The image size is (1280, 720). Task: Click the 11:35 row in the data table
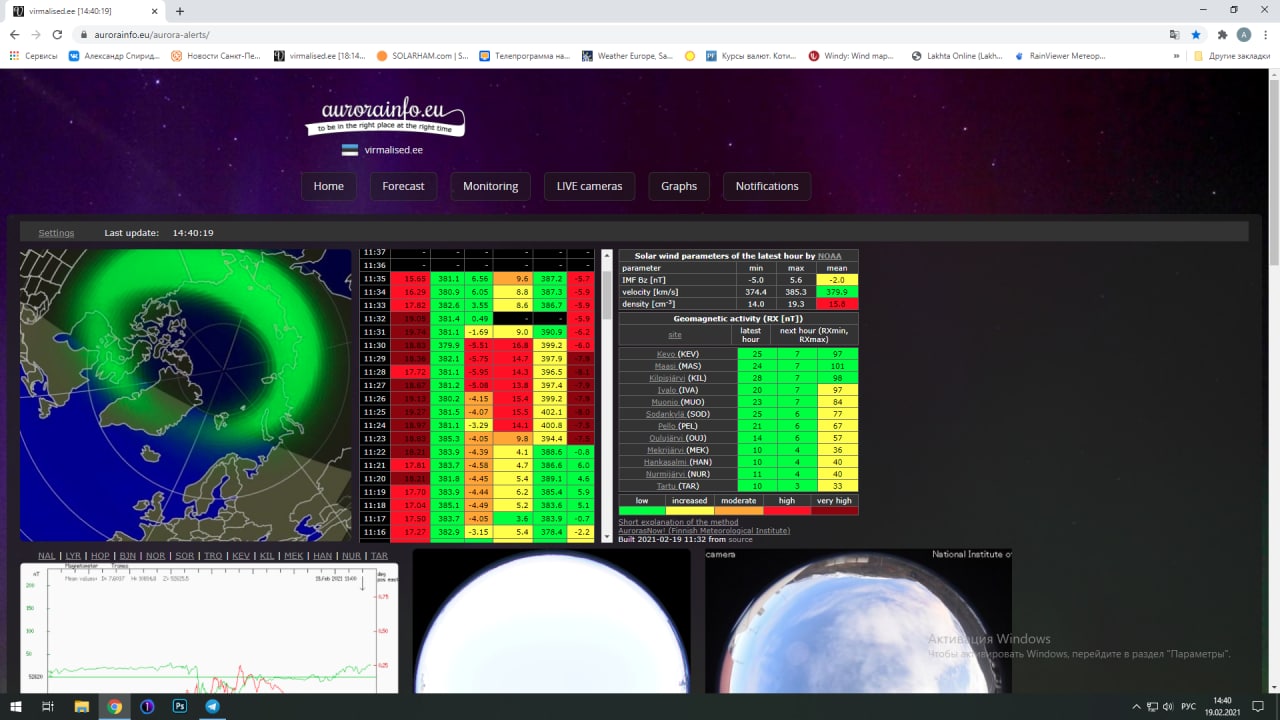click(477, 279)
